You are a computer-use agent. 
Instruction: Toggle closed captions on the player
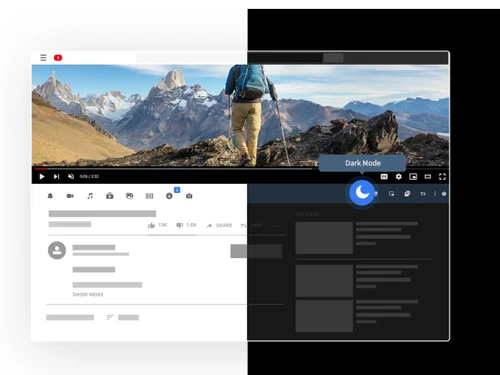click(384, 177)
